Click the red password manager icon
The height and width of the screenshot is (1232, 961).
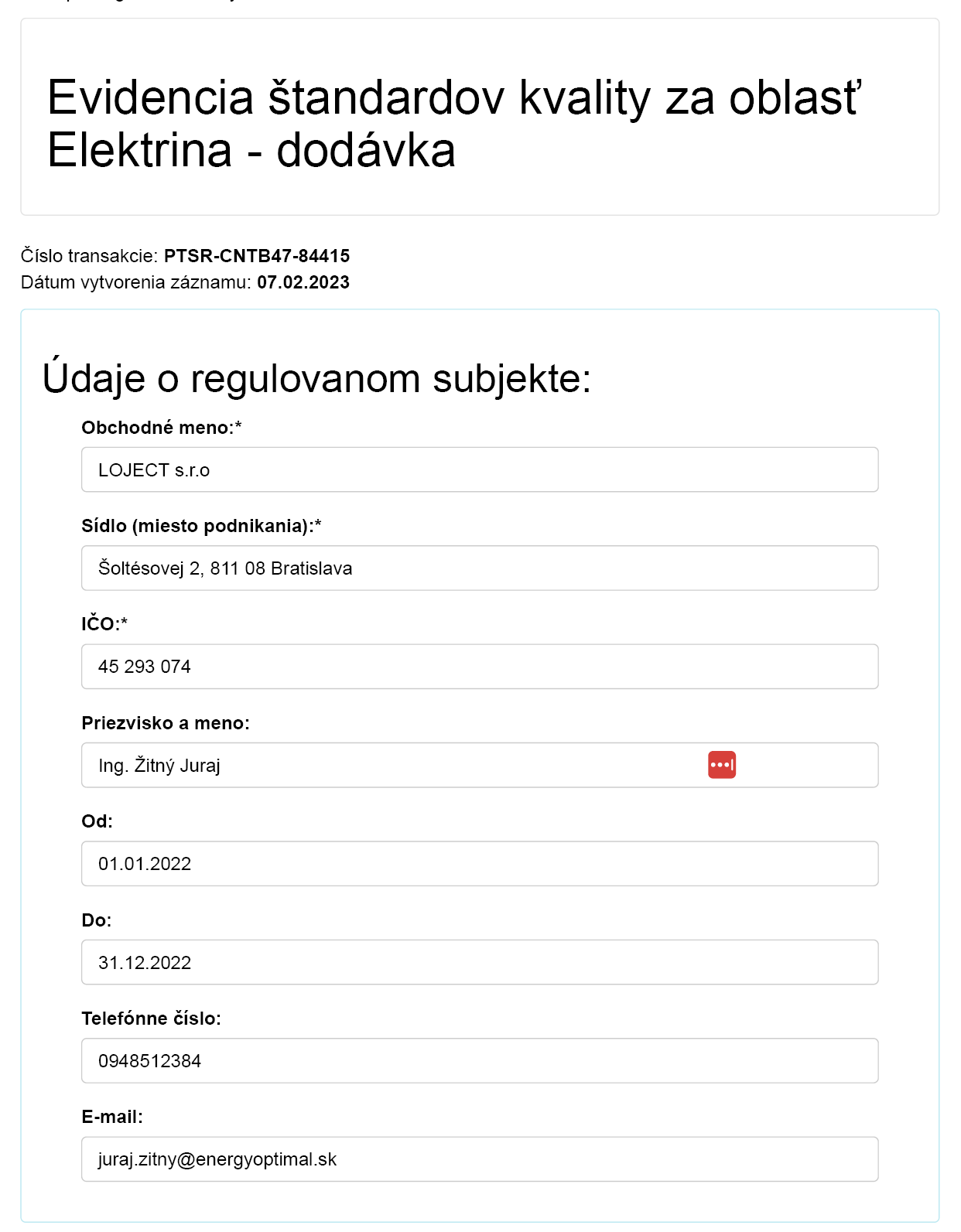721,765
